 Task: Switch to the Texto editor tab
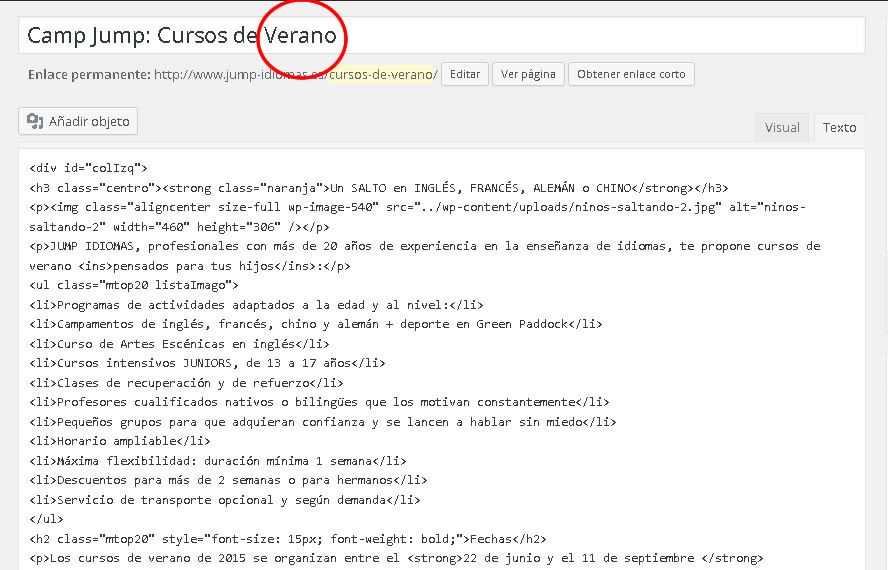(839, 127)
